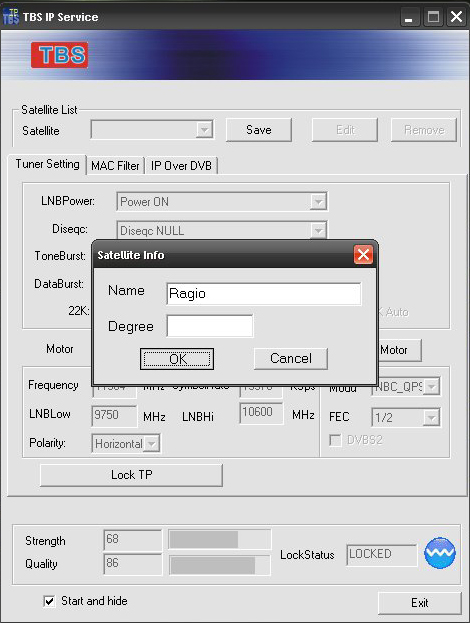This screenshot has height=623, width=470.
Task: Click the Lock TP button
Action: click(131, 475)
